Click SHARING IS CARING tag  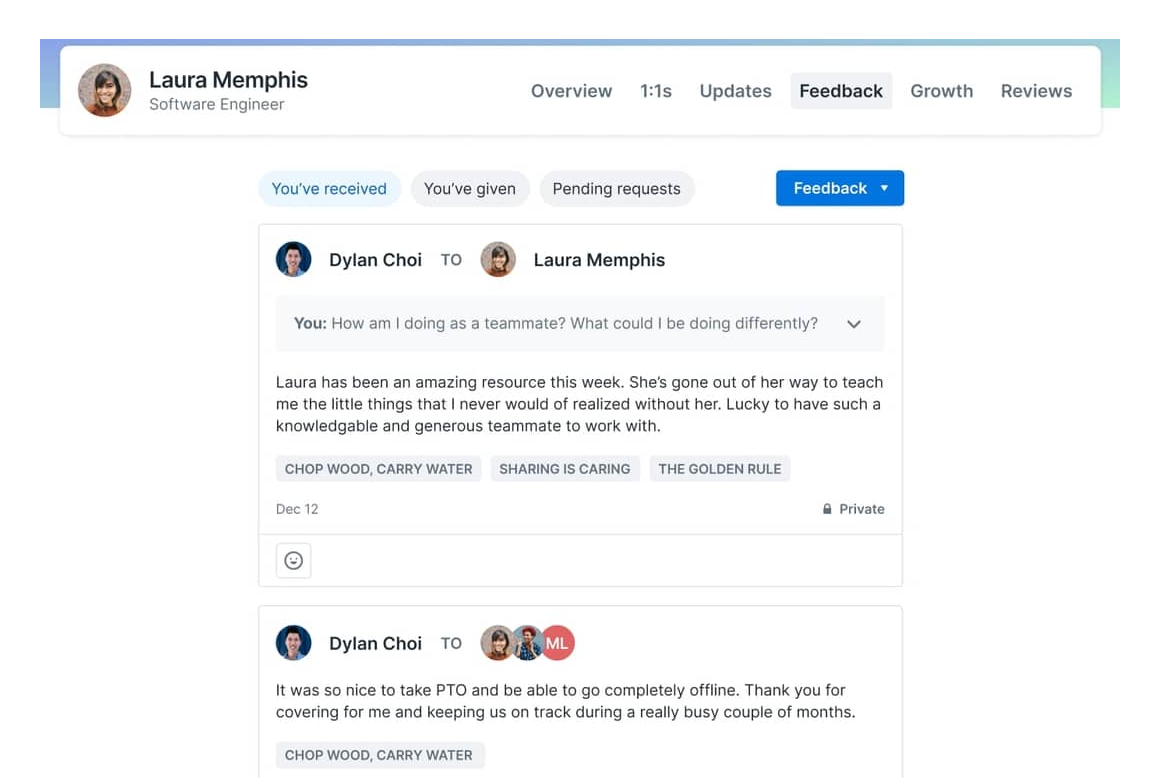(564, 469)
